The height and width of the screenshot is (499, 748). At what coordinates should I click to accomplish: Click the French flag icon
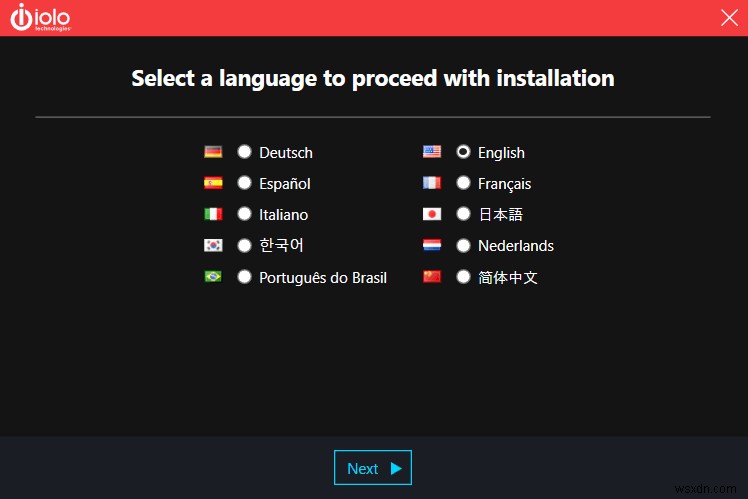click(x=432, y=183)
